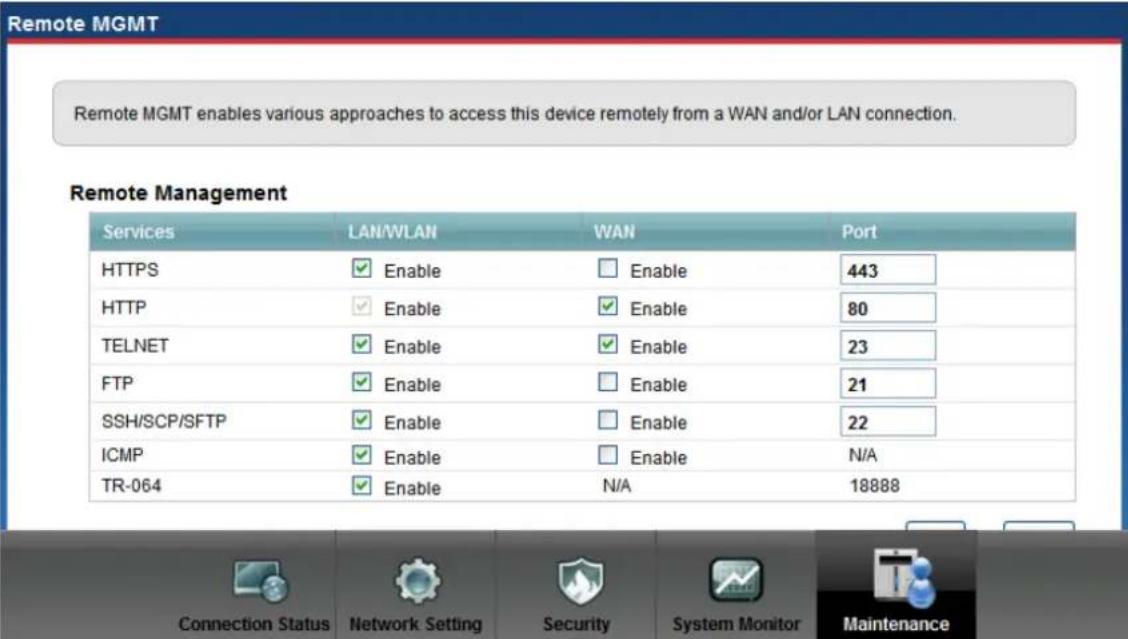The width and height of the screenshot is (1128, 639).
Task: Switch to Network Setting tab label
Action: (416, 624)
